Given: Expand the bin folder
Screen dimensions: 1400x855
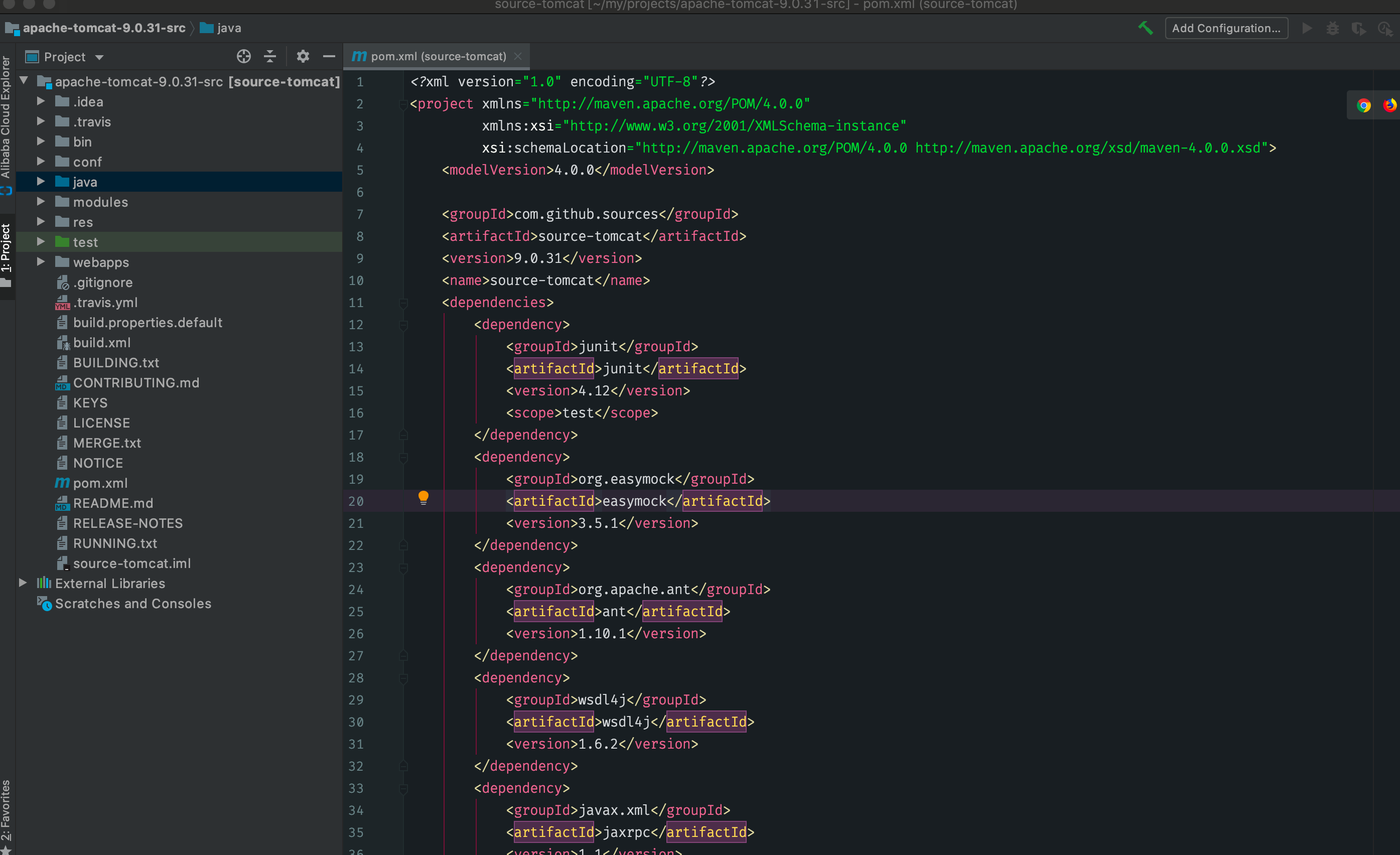Looking at the screenshot, I should click(41, 141).
